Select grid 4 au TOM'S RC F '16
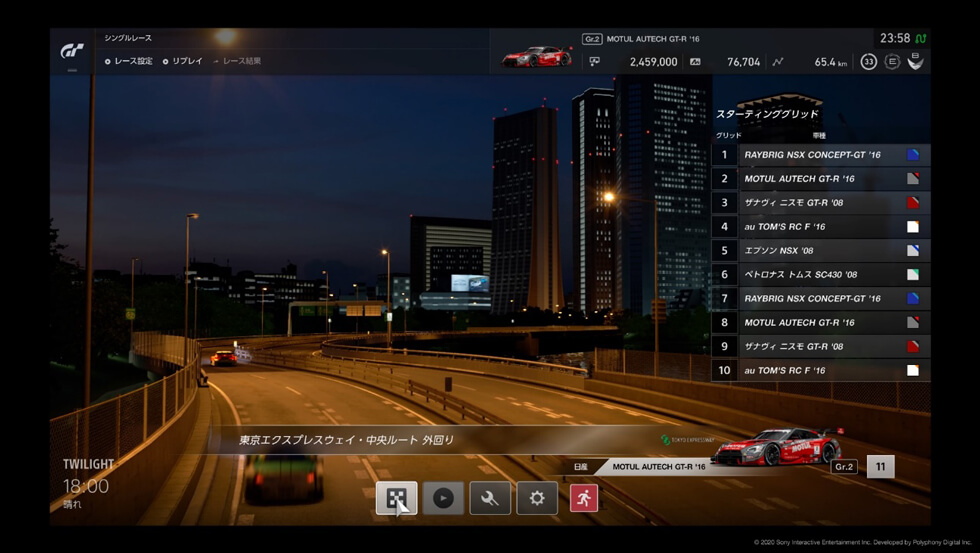This screenshot has width=980, height=553. point(821,227)
